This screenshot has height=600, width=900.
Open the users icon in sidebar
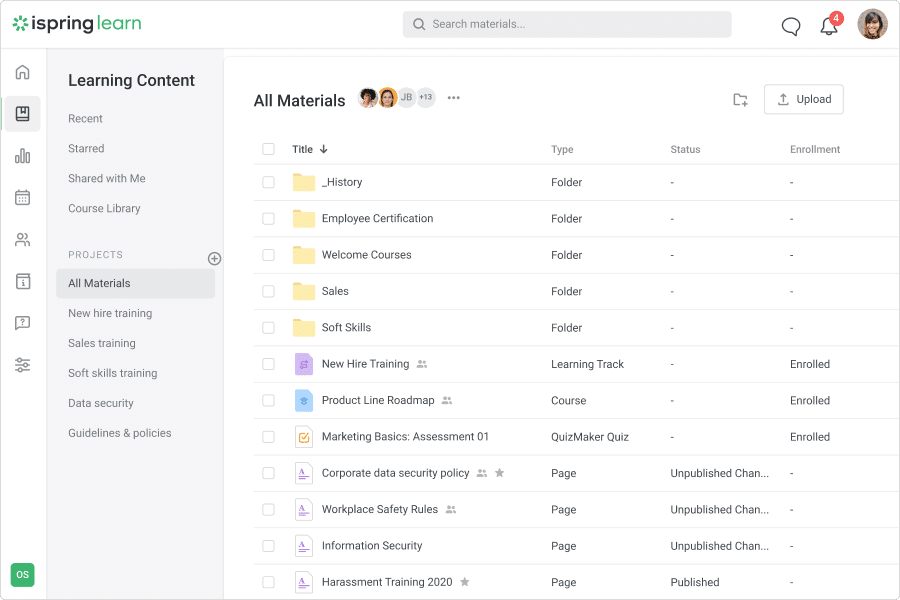tap(22, 240)
